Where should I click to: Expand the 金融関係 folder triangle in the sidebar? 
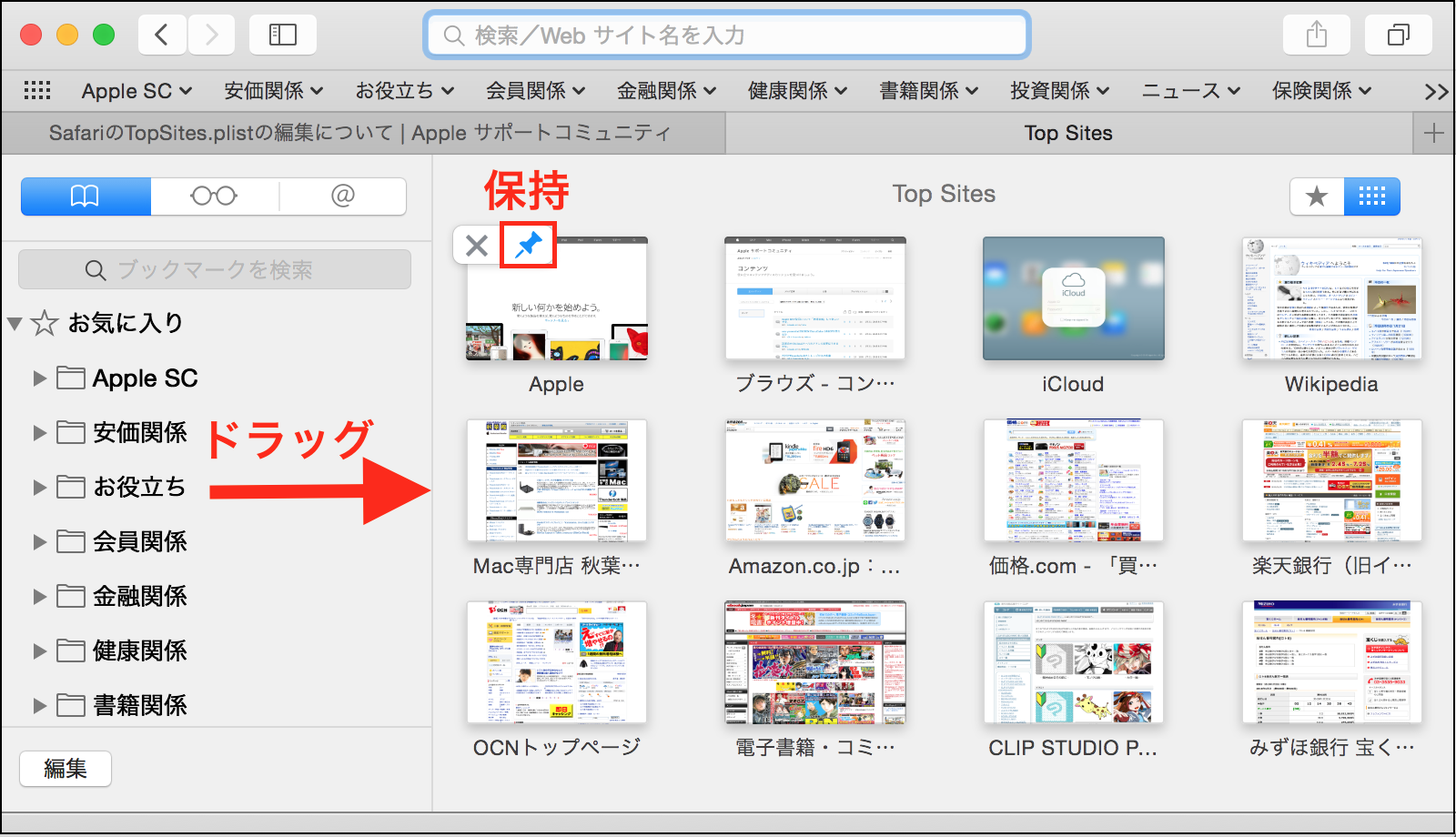(39, 597)
